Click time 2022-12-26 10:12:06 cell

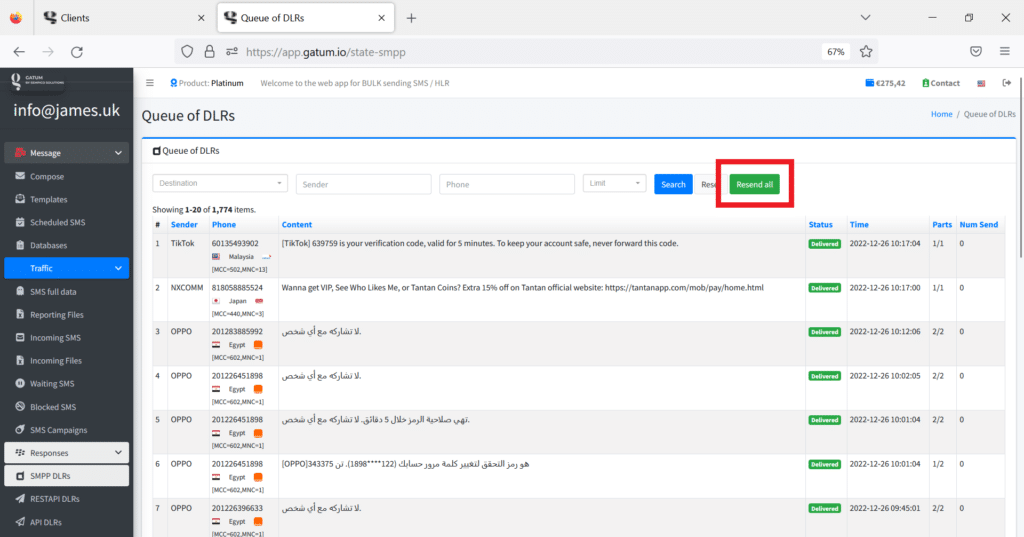(884, 331)
